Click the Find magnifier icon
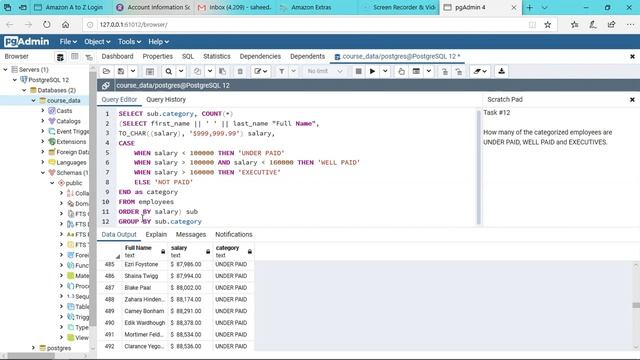The image size is (640, 360). pos(168,71)
